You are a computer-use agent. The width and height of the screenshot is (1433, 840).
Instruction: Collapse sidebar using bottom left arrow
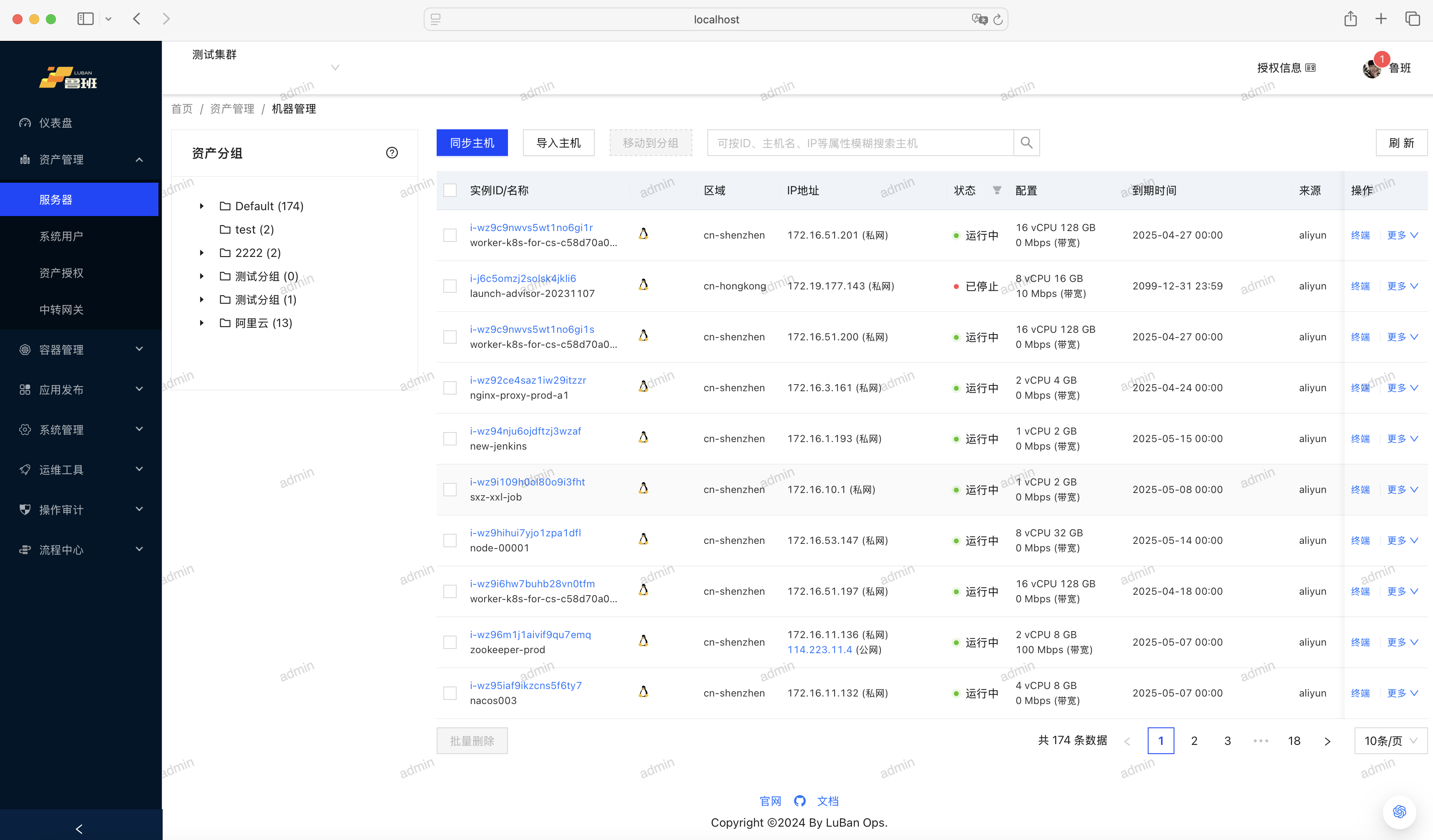point(80,829)
